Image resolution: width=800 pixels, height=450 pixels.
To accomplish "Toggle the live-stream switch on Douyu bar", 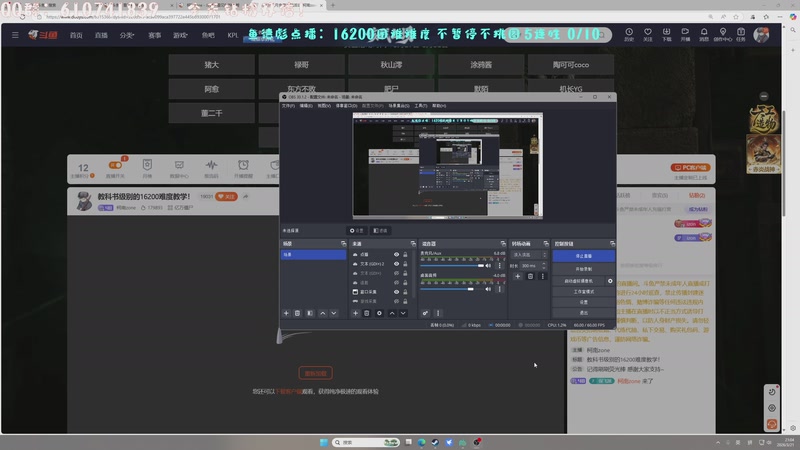I will coord(116,165).
